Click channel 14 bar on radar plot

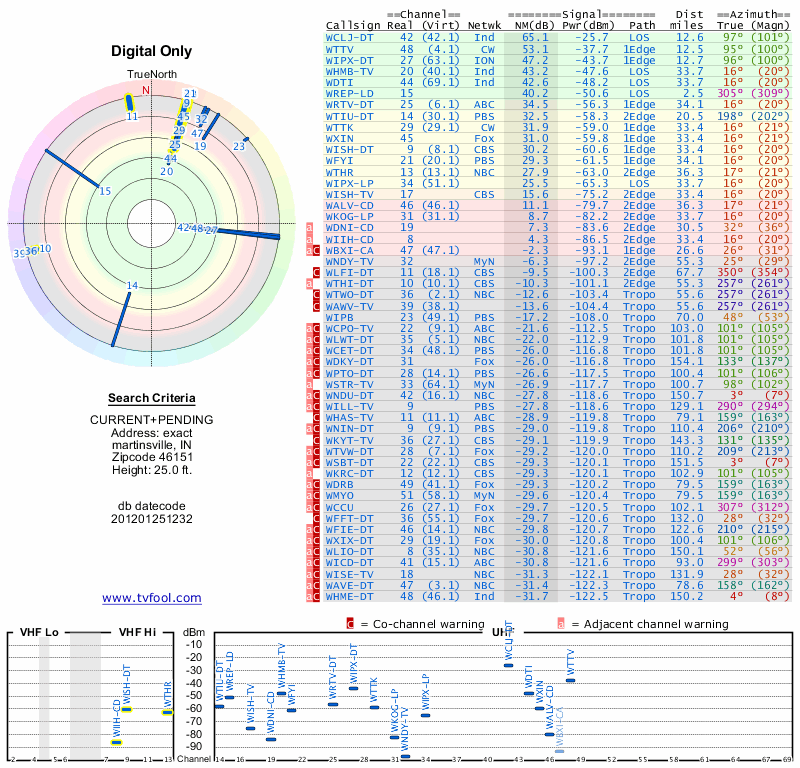click(121, 319)
